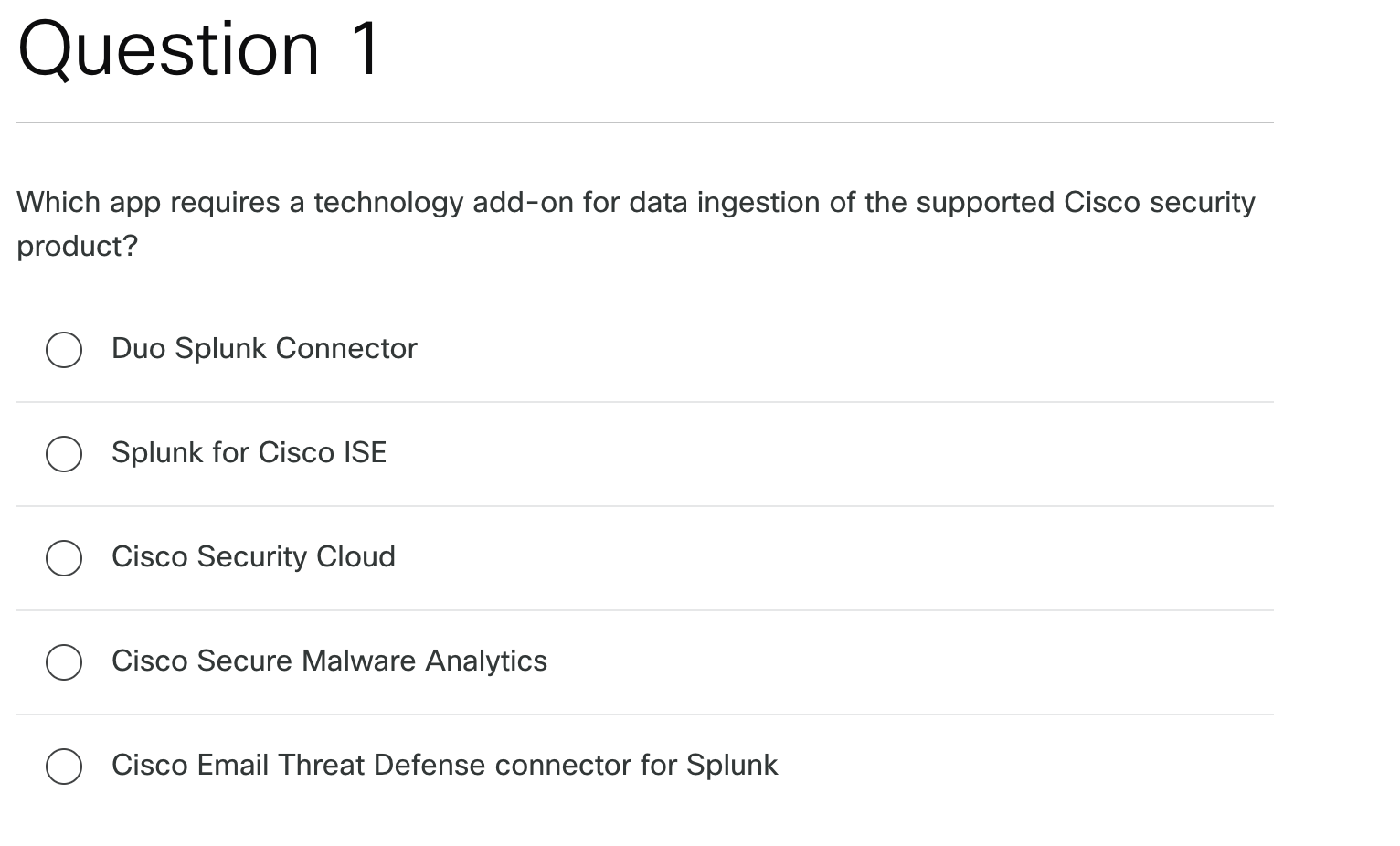
Task: Click the word "Connector" in the first option
Action: click(x=346, y=348)
